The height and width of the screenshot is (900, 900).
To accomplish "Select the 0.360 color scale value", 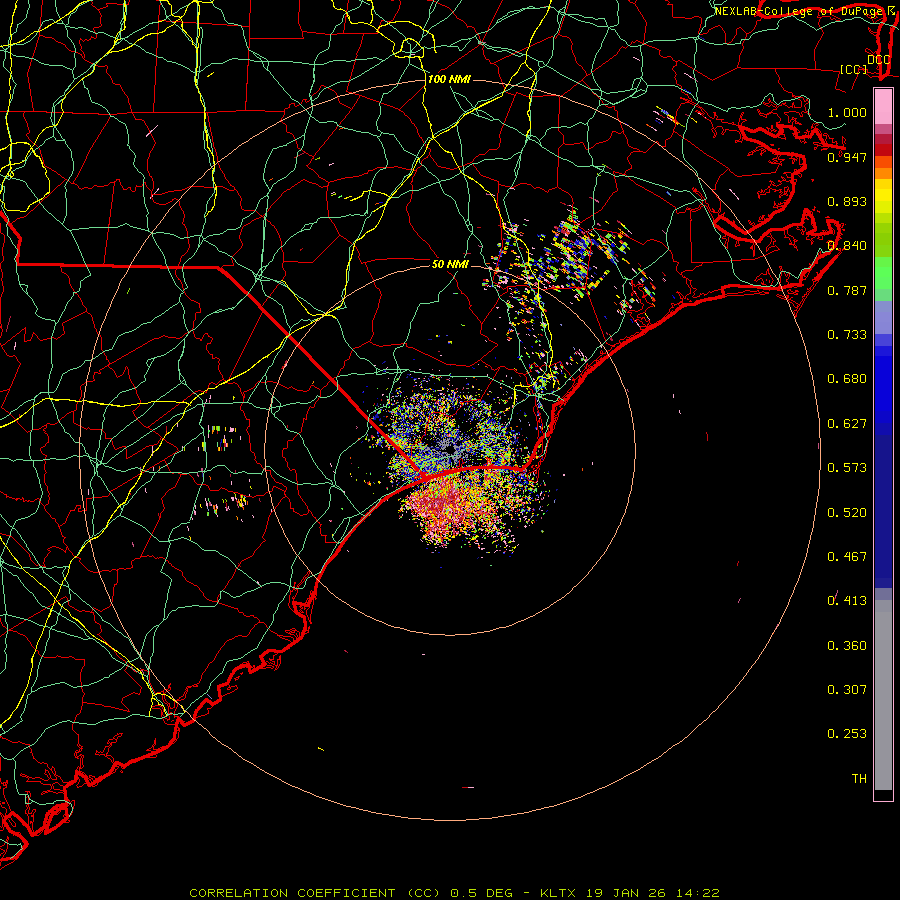I will [x=847, y=646].
